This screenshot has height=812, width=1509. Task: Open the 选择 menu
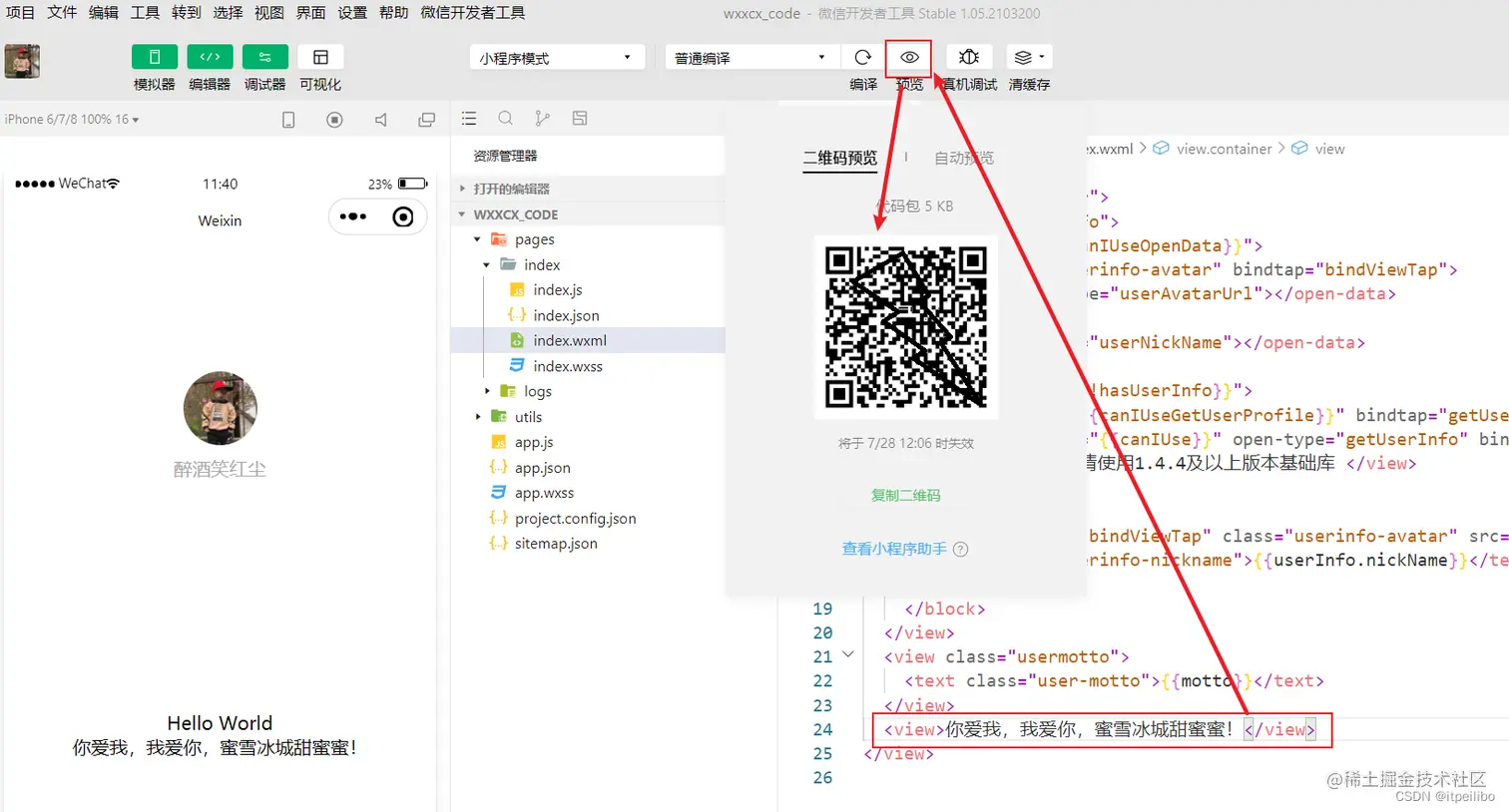[228, 12]
